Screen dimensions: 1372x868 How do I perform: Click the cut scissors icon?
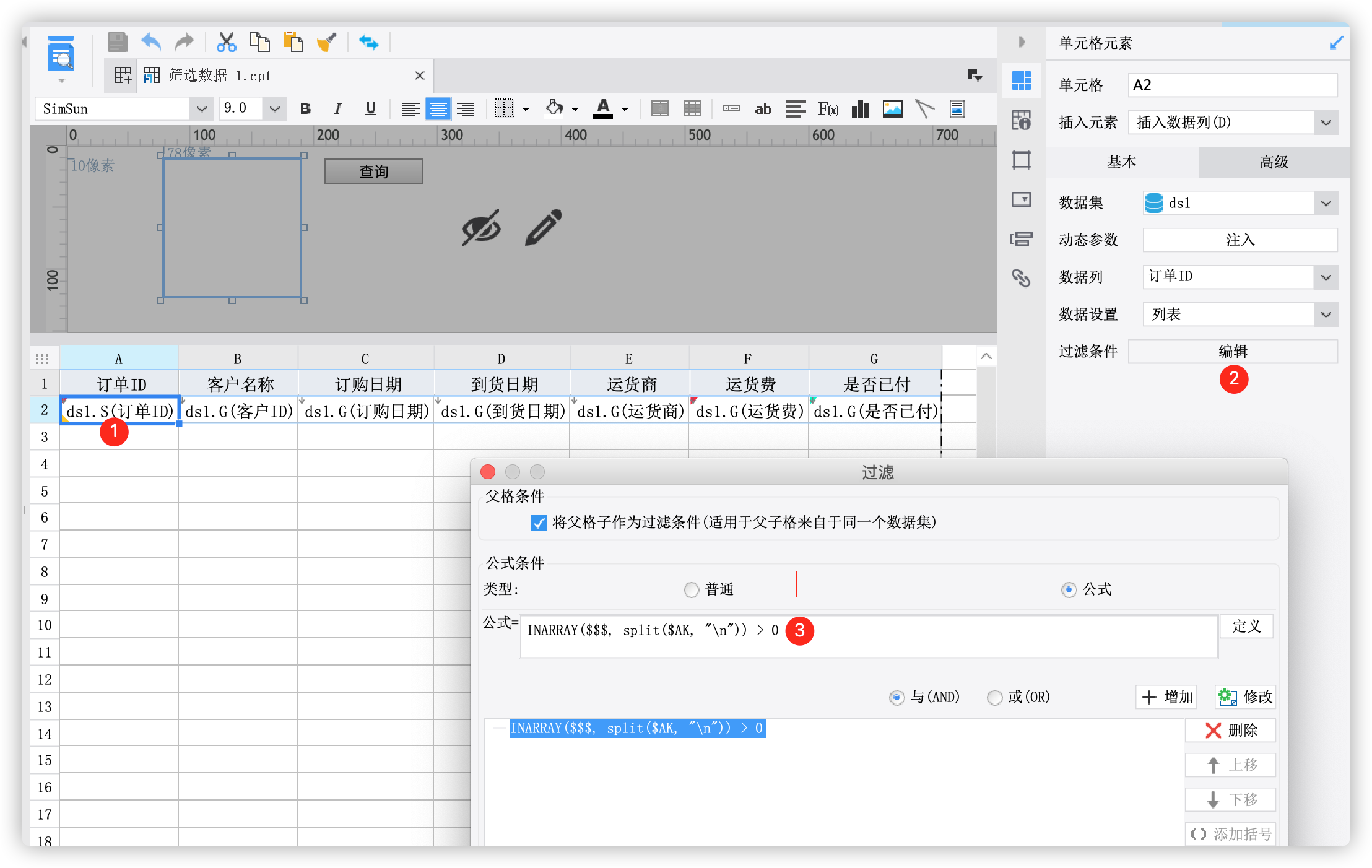[226, 42]
